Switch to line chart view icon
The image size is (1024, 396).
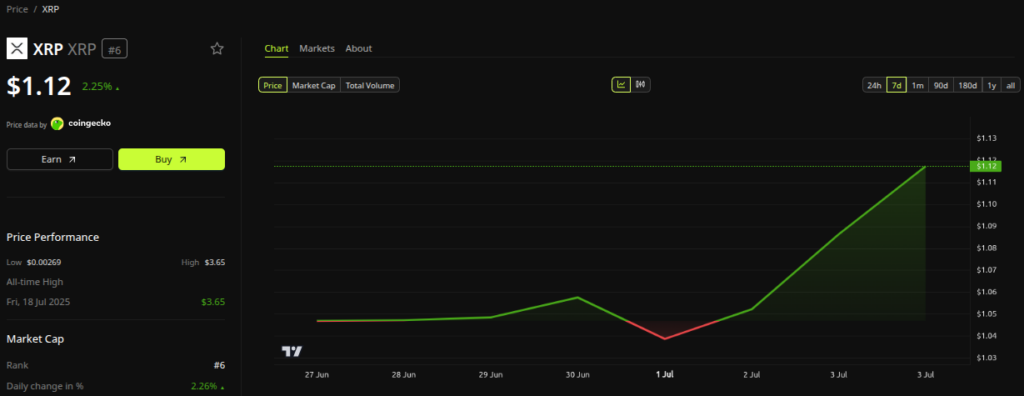pos(620,84)
